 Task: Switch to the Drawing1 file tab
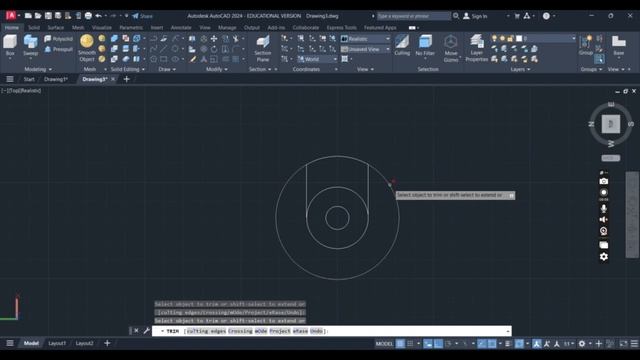[56, 79]
